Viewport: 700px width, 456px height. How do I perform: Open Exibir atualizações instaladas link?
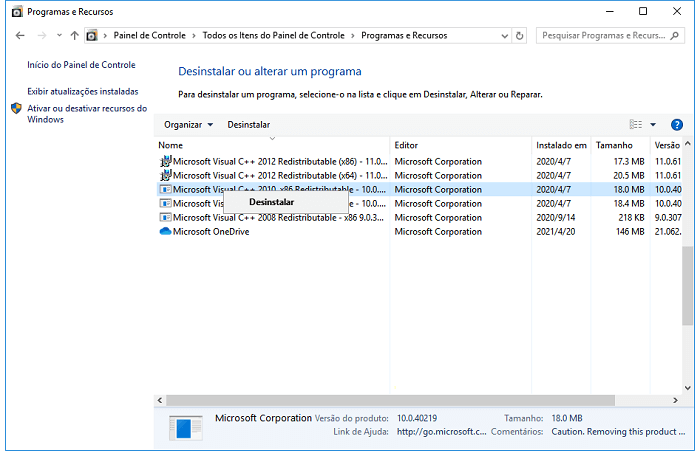pyautogui.click(x=83, y=92)
